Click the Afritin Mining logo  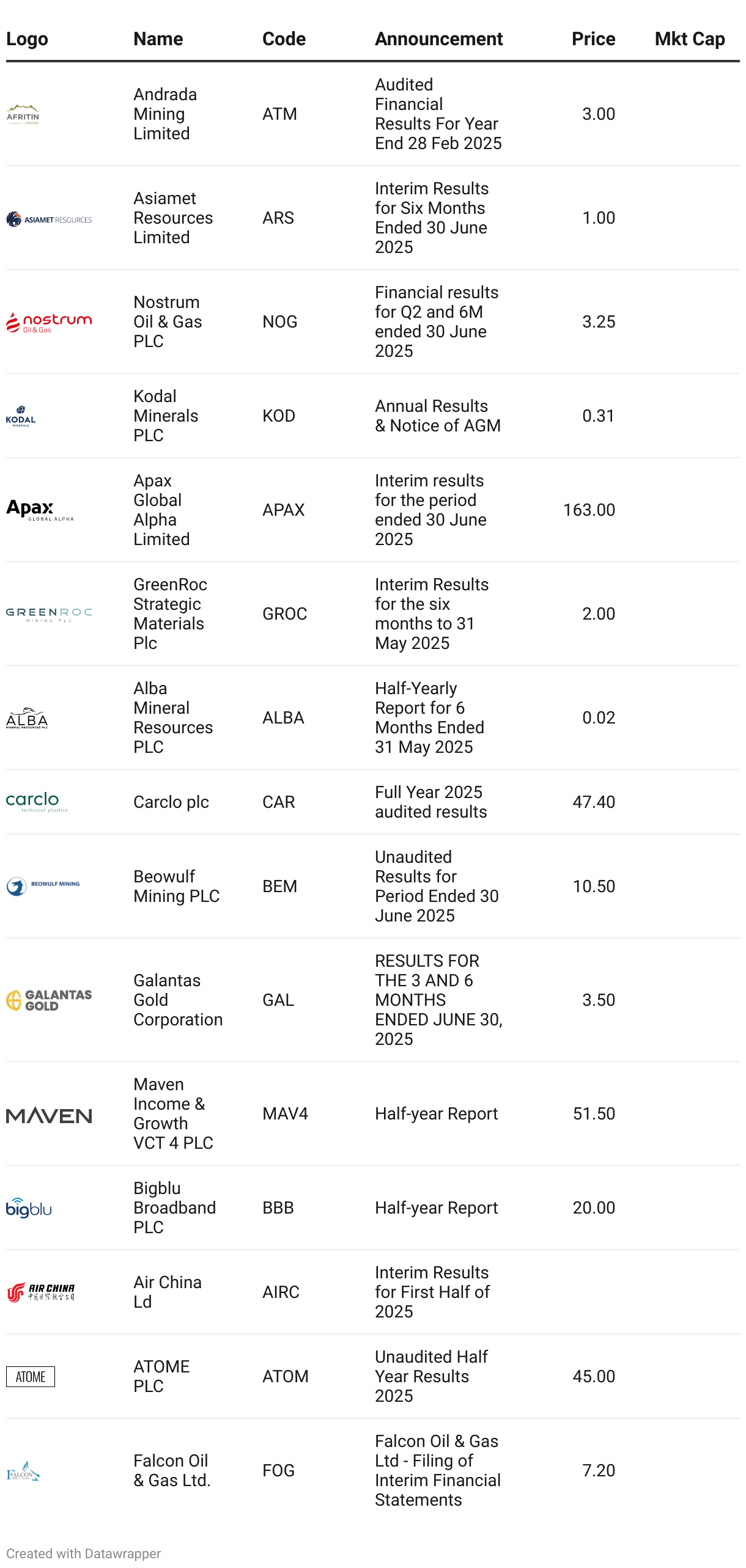click(23, 114)
